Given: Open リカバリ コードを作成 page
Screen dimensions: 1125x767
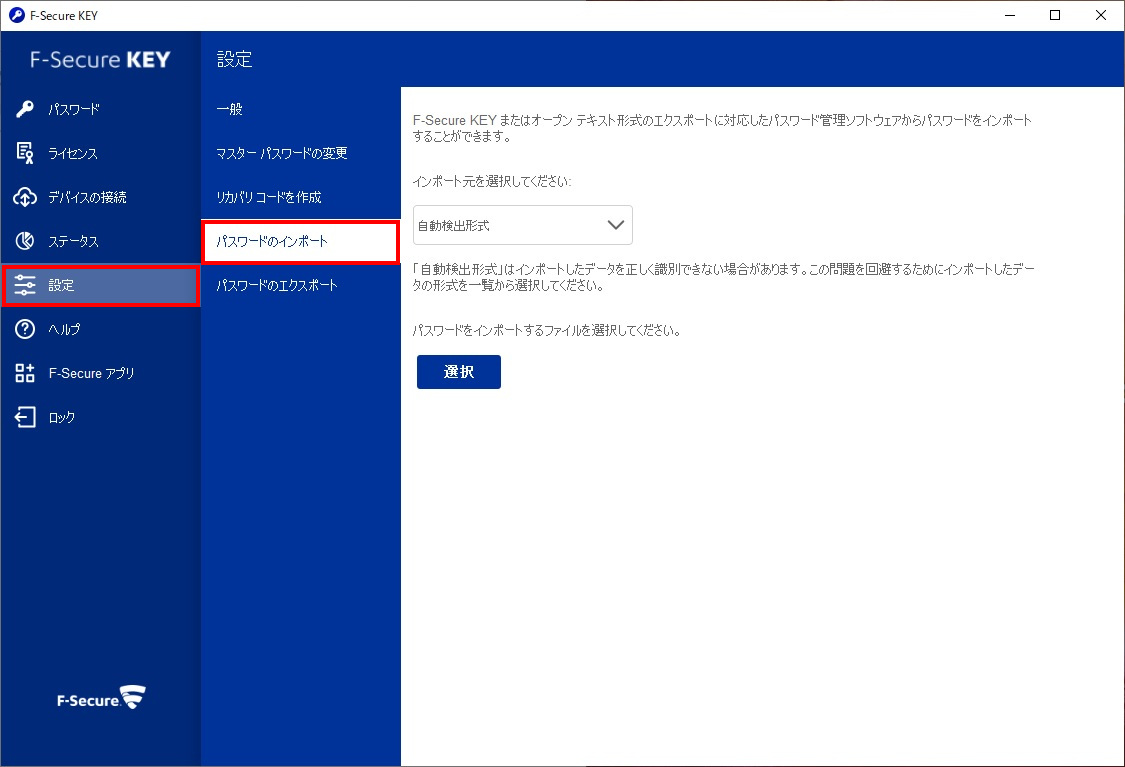Looking at the screenshot, I should click(x=269, y=197).
